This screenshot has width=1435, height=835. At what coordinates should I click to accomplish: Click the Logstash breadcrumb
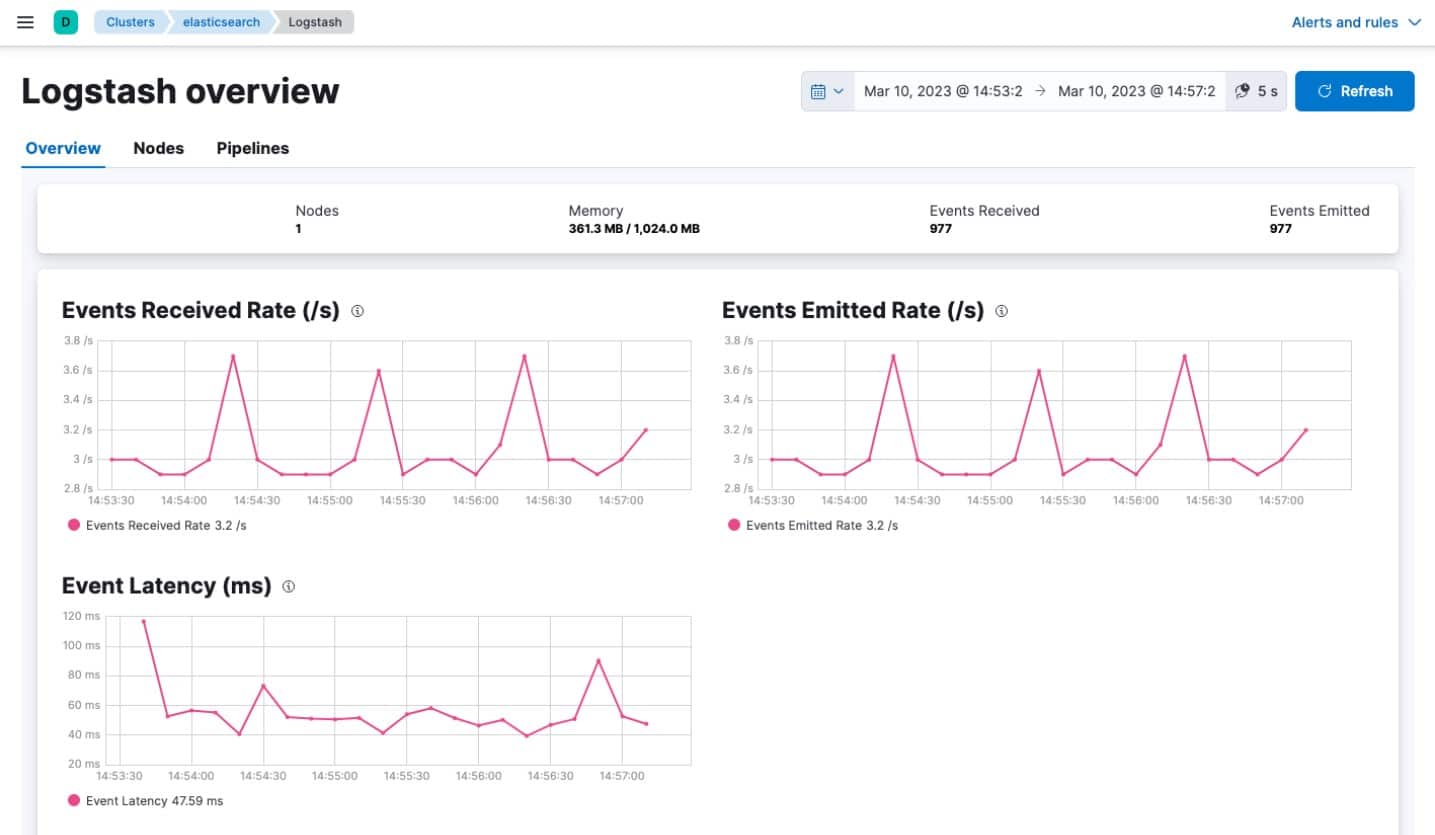[x=315, y=22]
